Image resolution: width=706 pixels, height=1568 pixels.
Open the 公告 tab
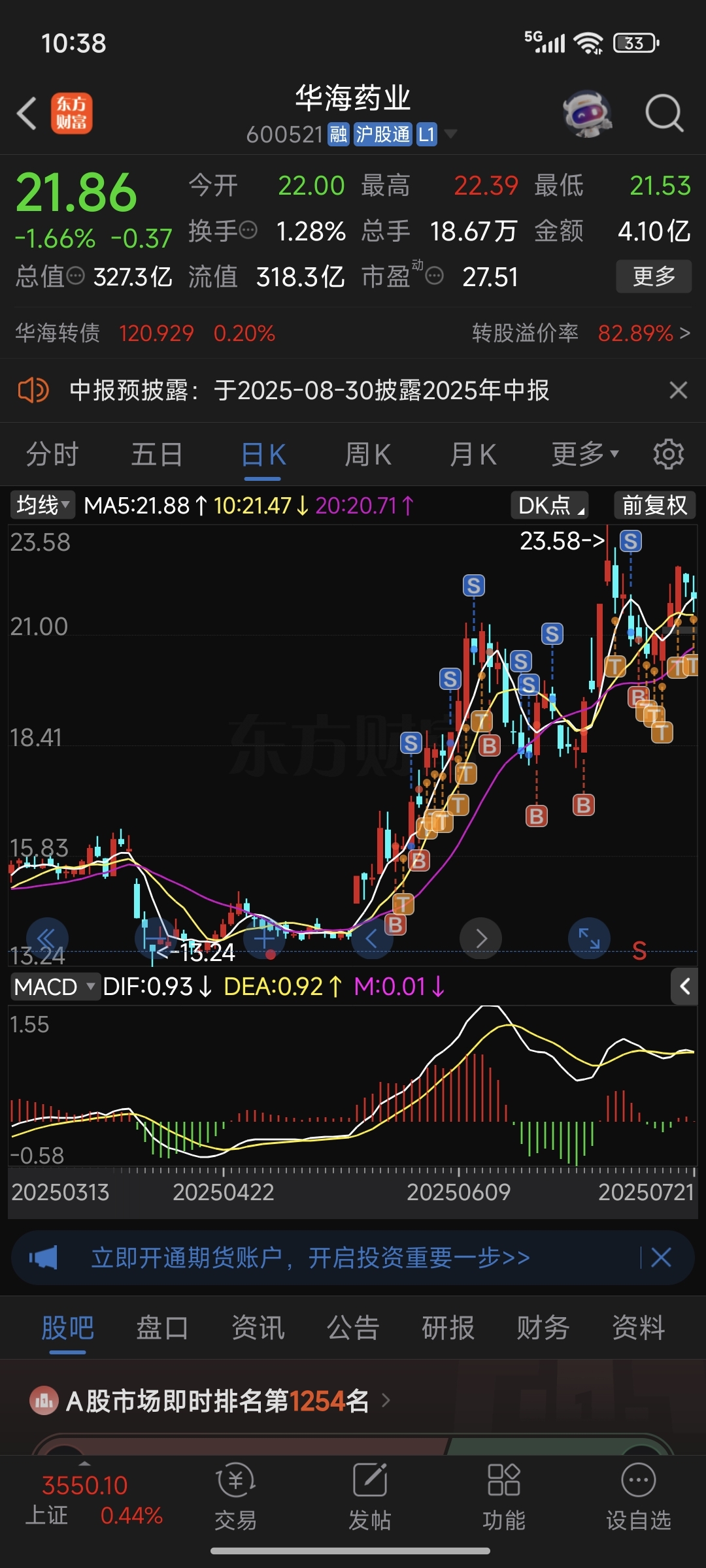point(353,1328)
